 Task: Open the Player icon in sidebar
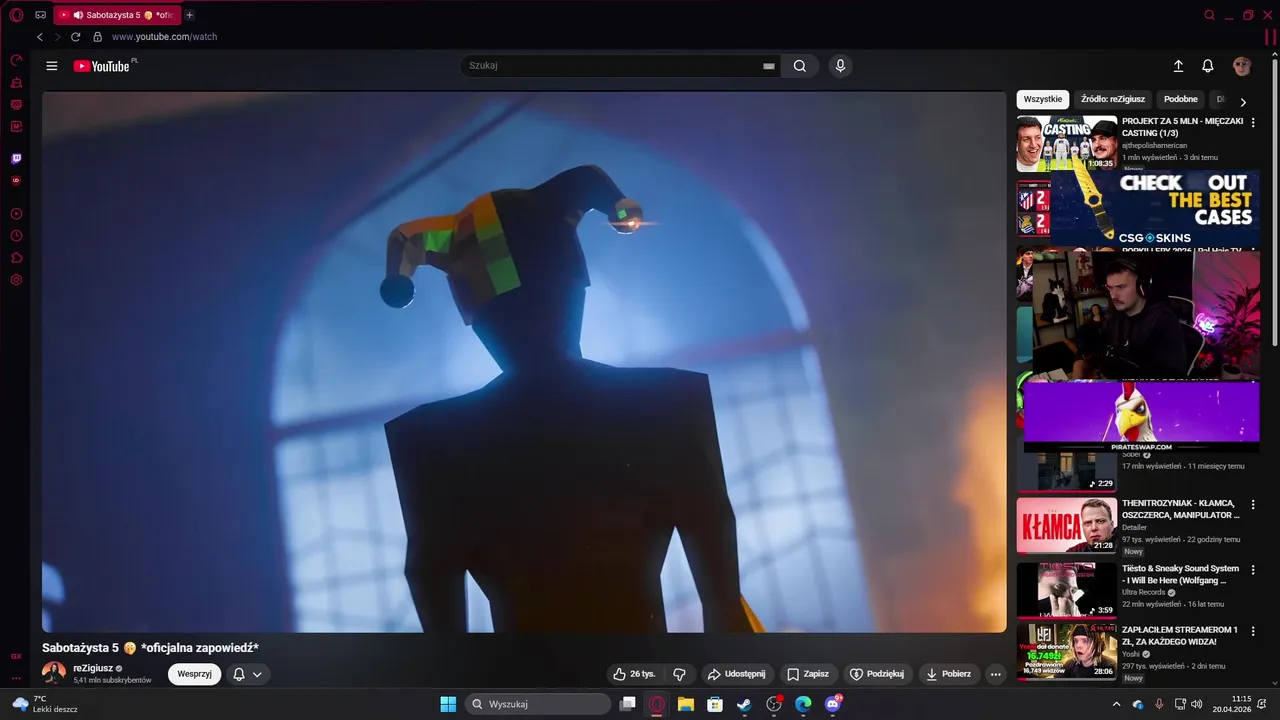click(x=16, y=214)
